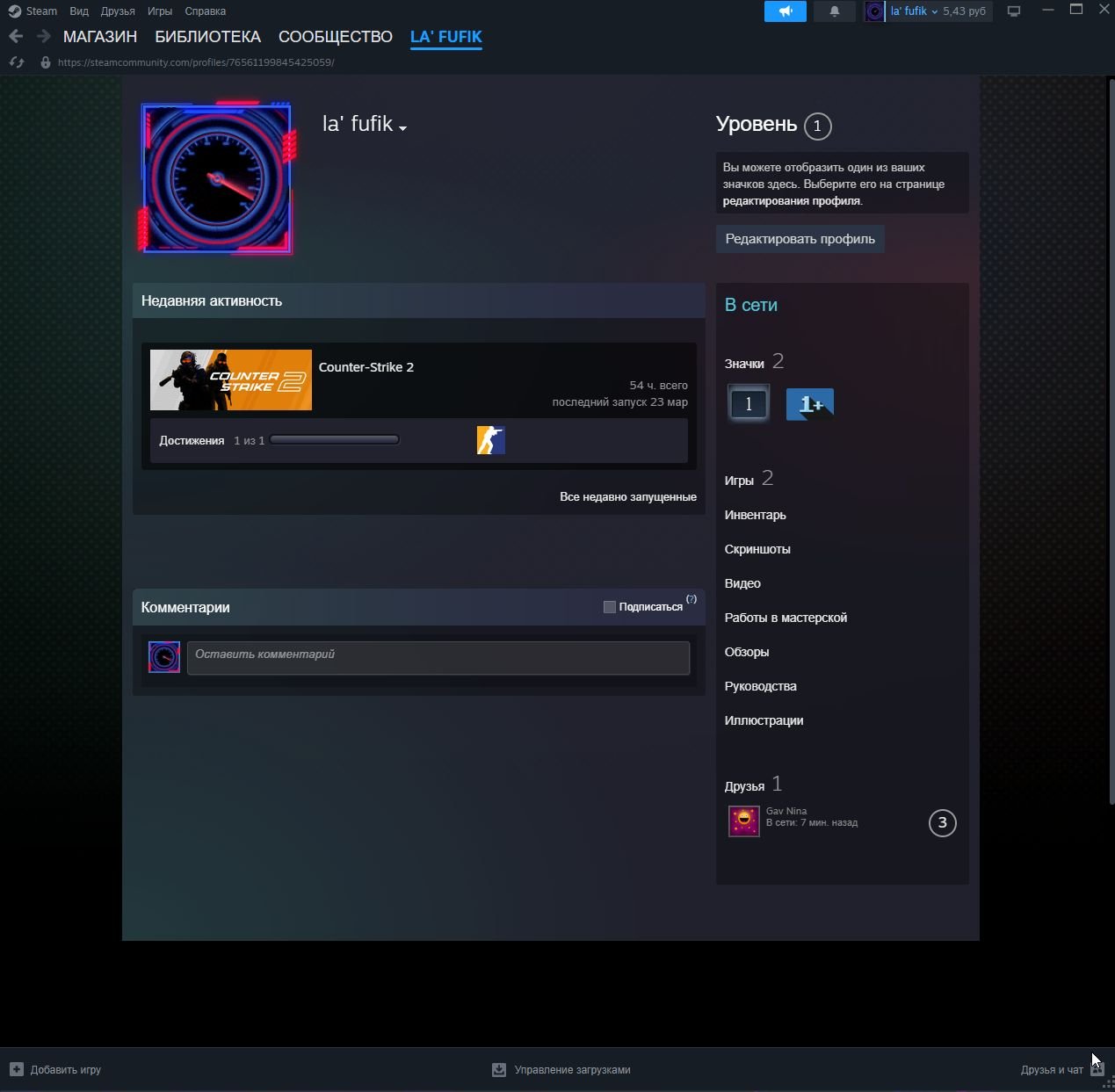Open the Counter-Strike 2 title link

pyautogui.click(x=366, y=367)
